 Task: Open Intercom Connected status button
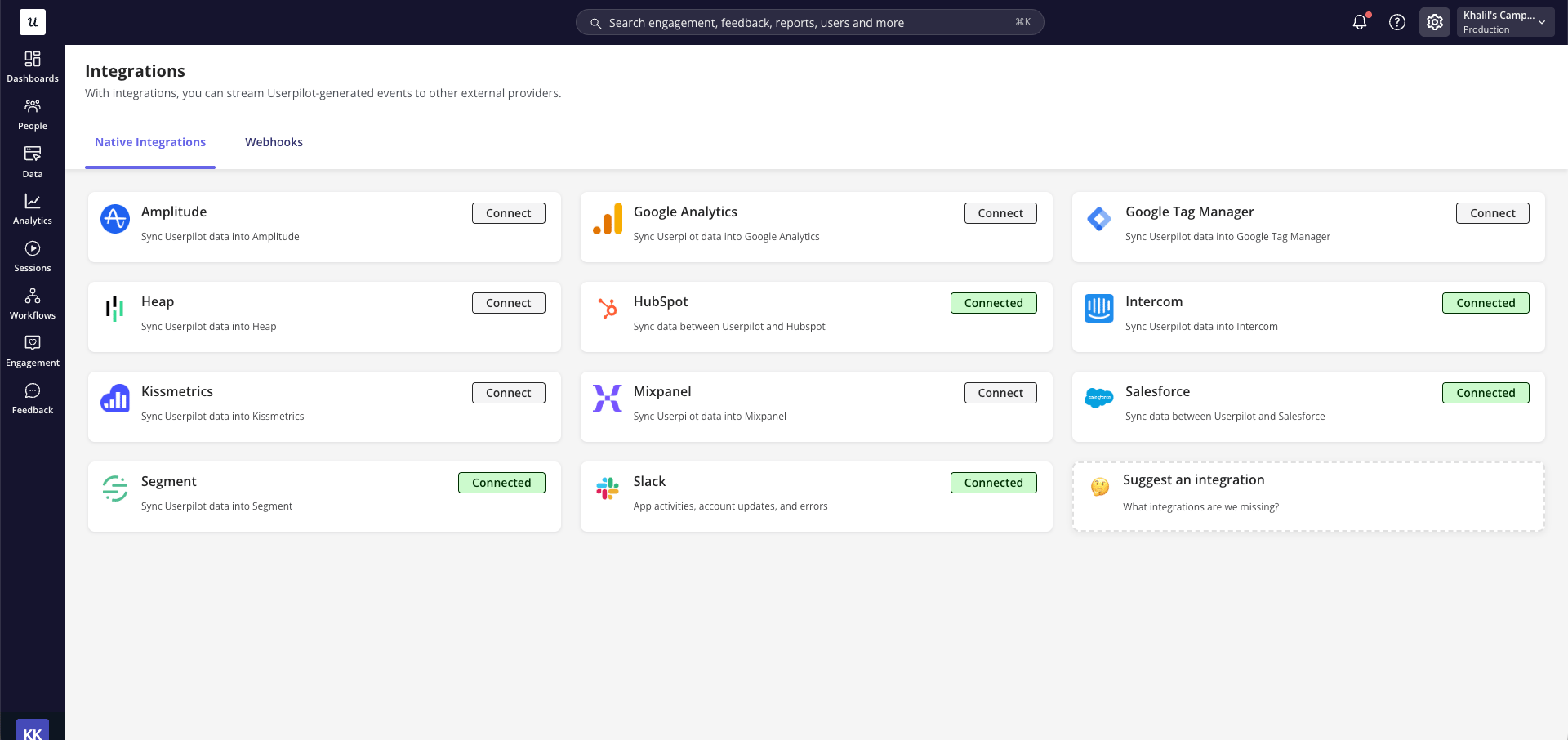(1486, 303)
